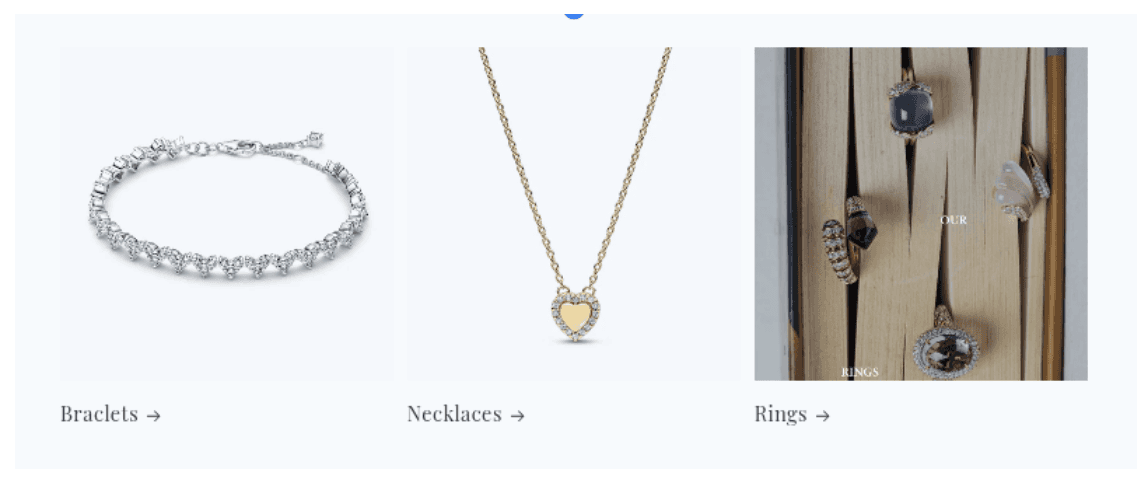Select the gold spiral ring with dark stone

click(x=848, y=240)
